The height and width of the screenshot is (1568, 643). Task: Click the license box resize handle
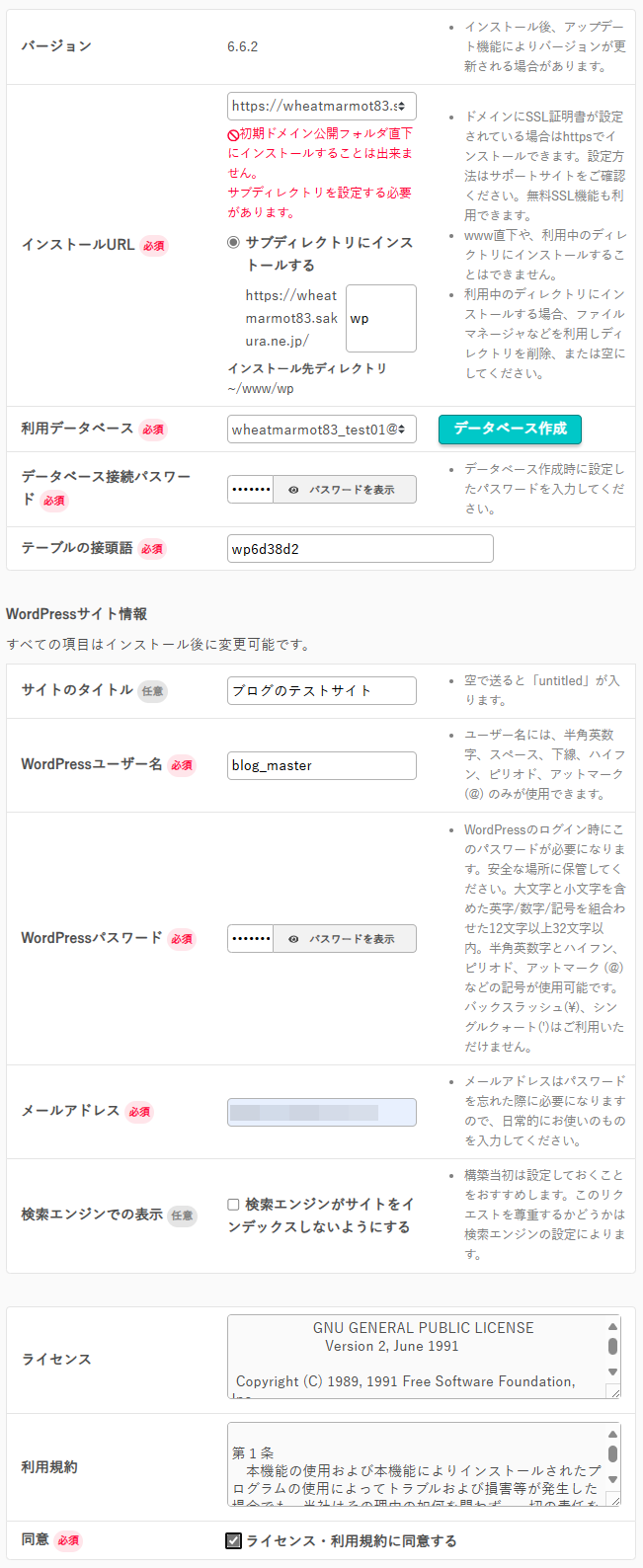click(613, 1391)
